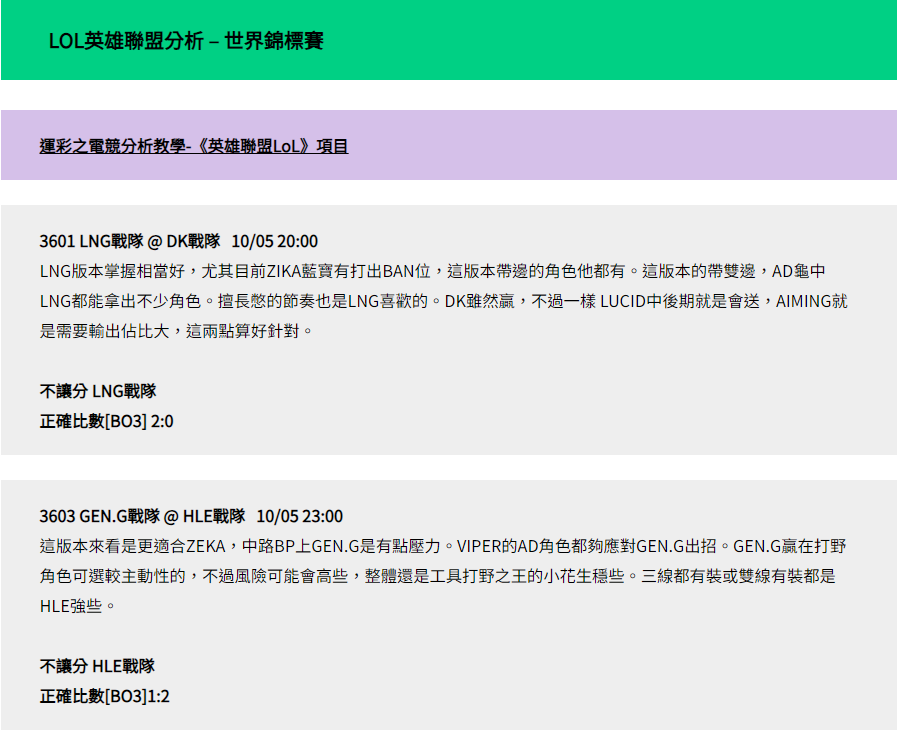Image resolution: width=899 pixels, height=733 pixels.
Task: Open the 運彩之電競分析教學 underlined link
Action: point(194,146)
